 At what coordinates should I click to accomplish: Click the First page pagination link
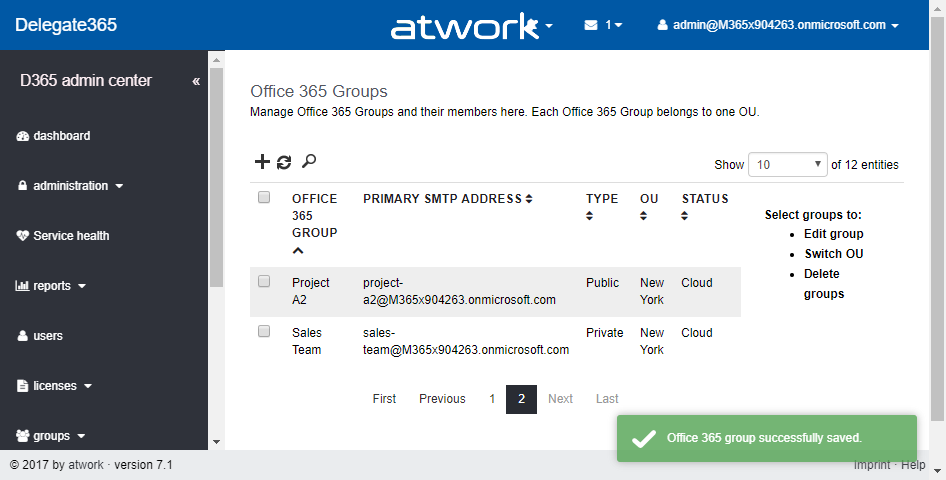click(x=384, y=399)
